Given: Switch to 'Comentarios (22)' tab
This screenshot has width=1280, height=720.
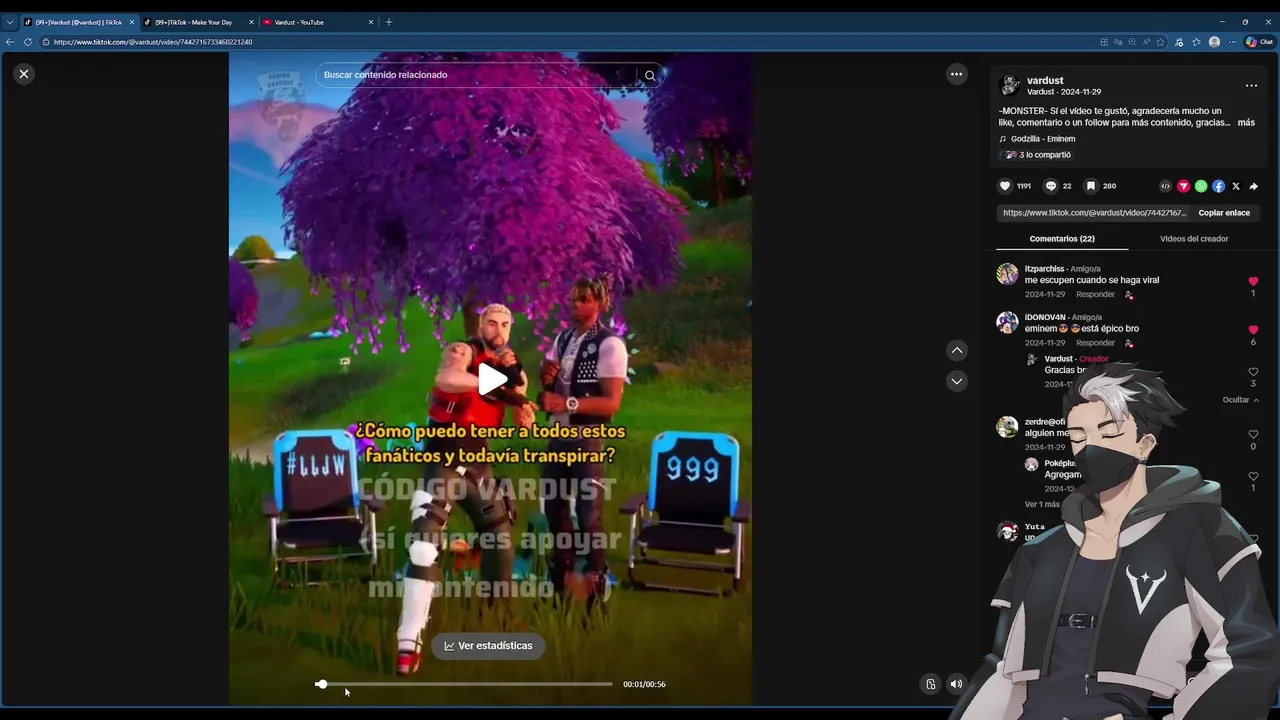Looking at the screenshot, I should pos(1062,239).
